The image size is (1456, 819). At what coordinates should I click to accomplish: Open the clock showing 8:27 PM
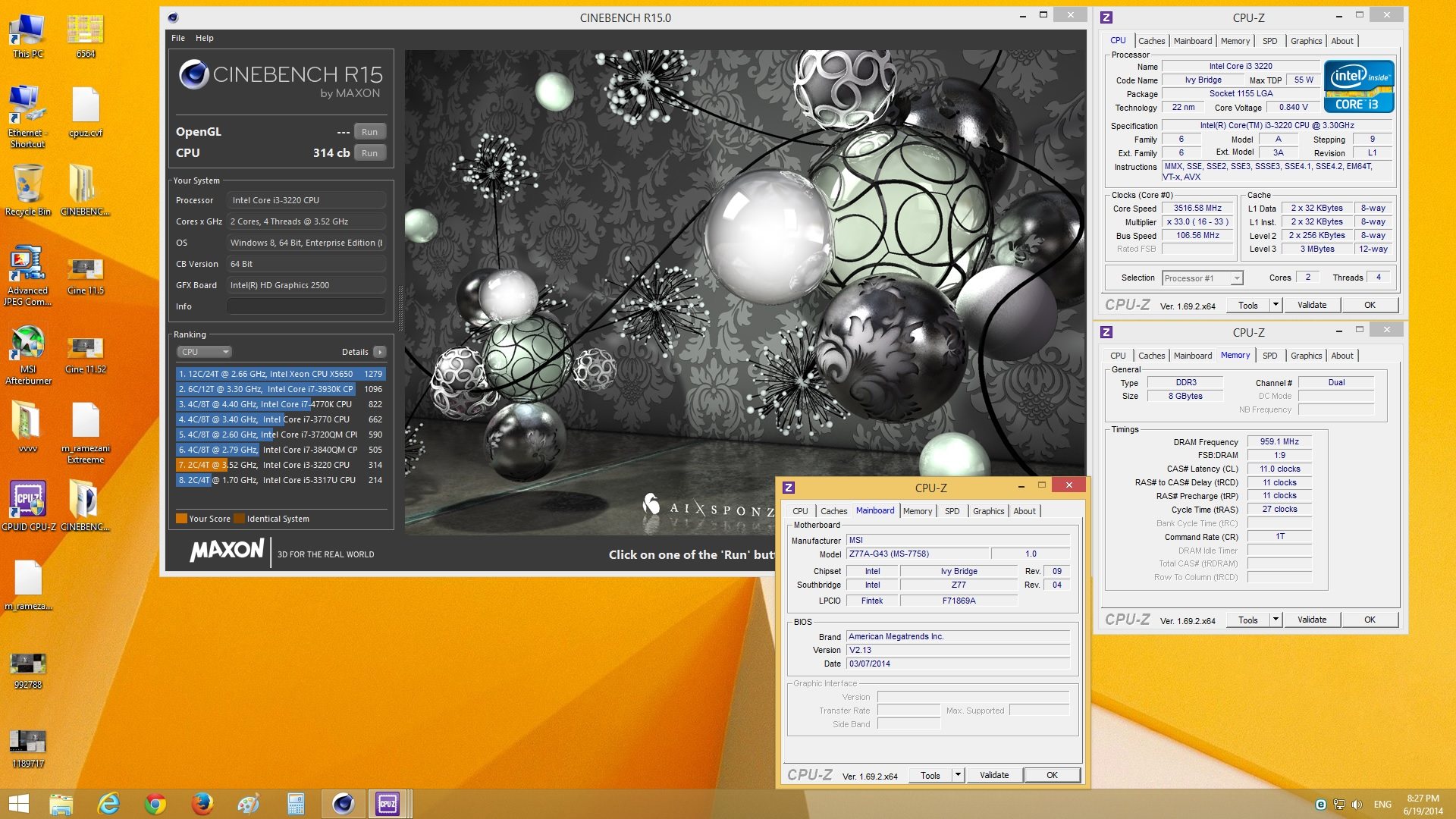1423,805
